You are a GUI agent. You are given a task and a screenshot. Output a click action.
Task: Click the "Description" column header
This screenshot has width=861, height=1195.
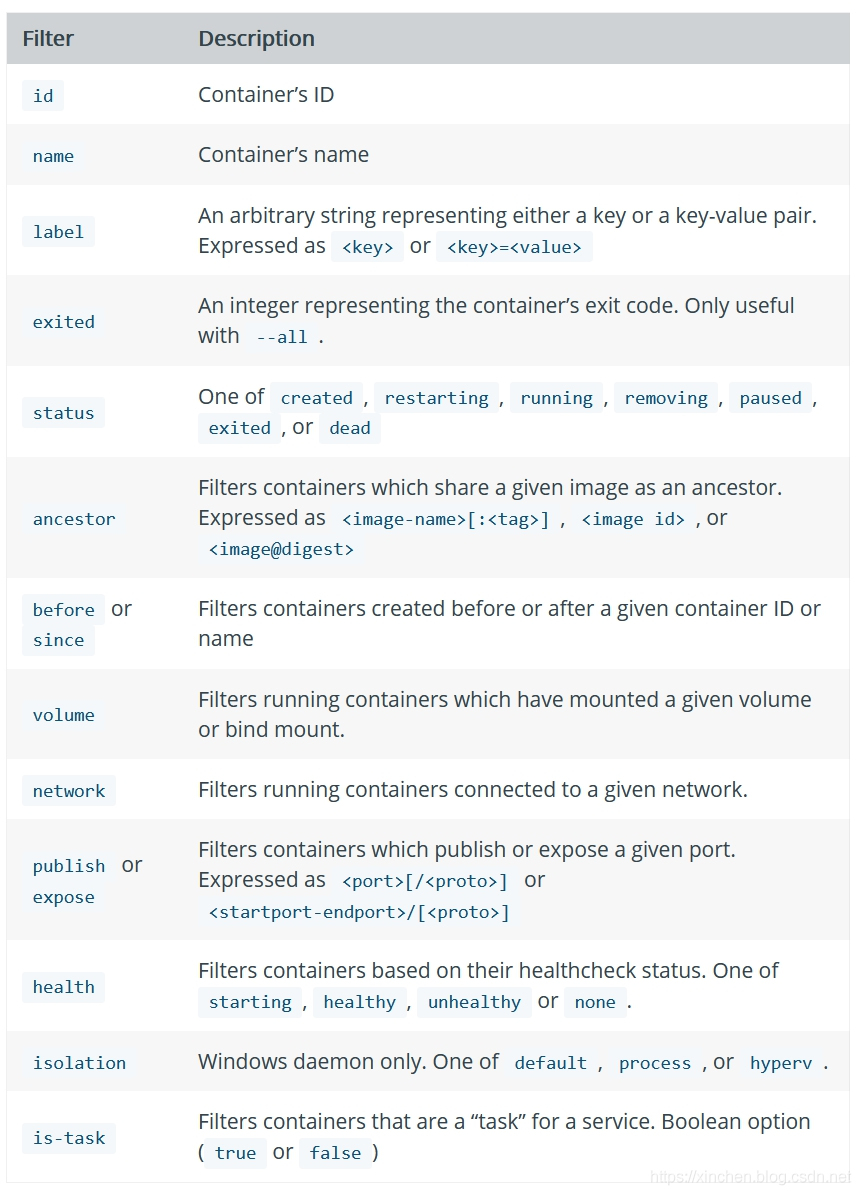pyautogui.click(x=256, y=39)
